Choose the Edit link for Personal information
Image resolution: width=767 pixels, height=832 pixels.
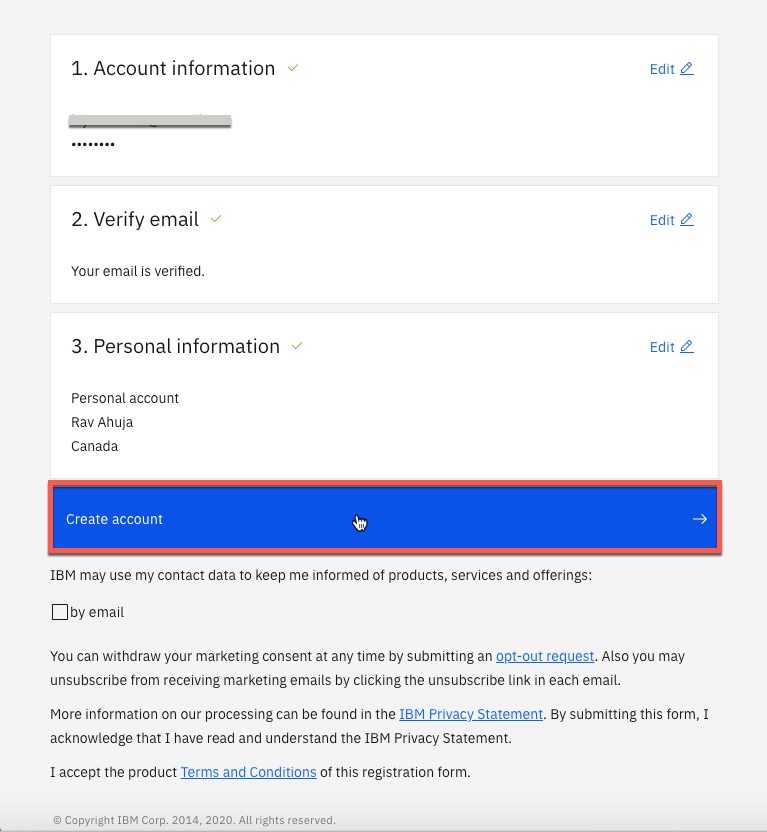tap(662, 347)
